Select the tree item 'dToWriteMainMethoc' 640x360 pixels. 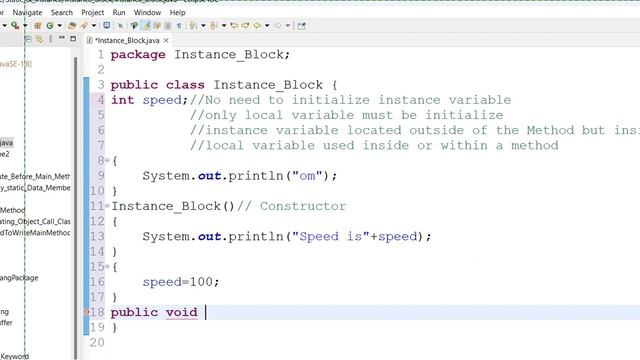(x=35, y=233)
